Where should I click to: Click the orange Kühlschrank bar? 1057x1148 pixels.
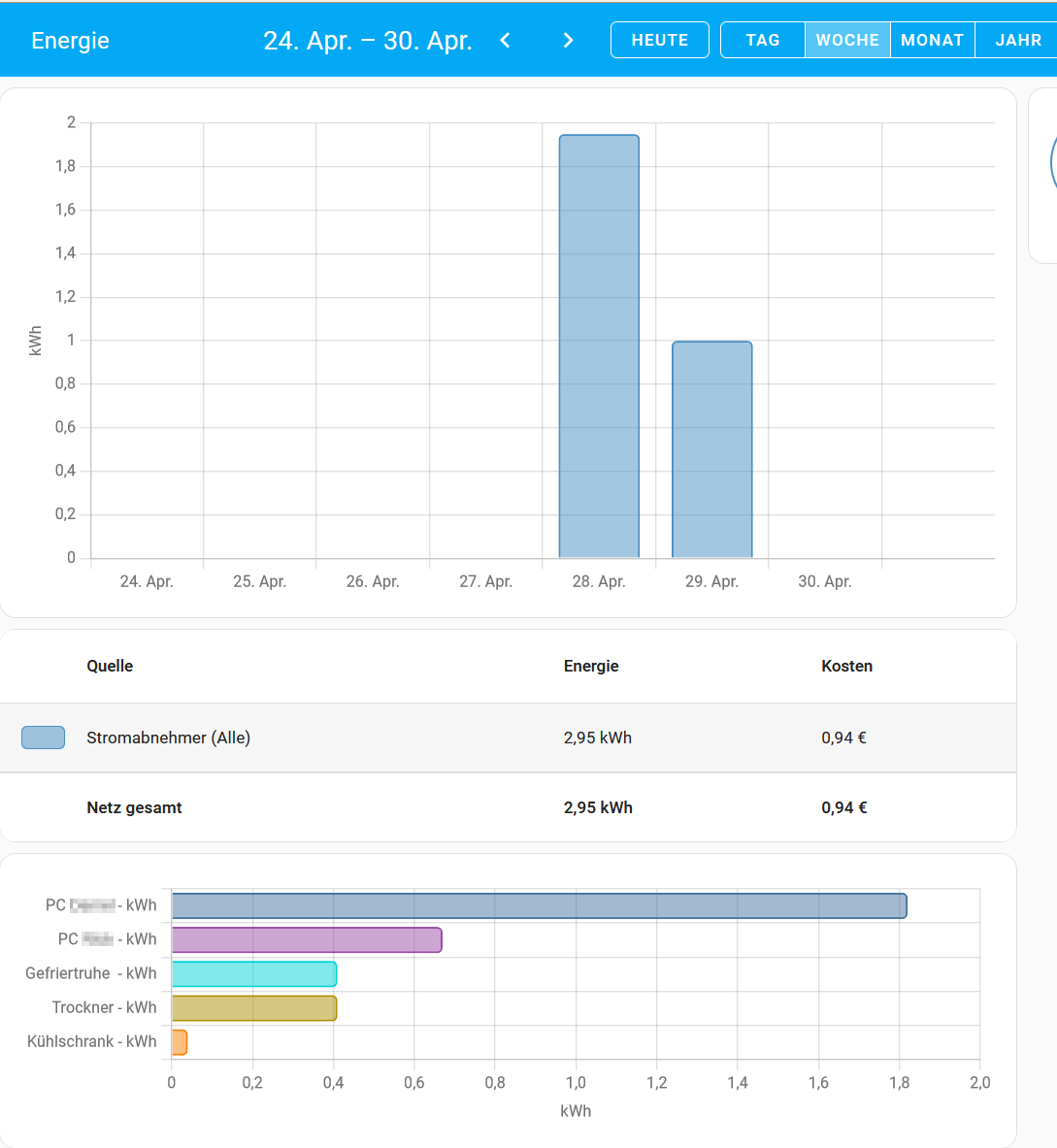(x=180, y=1042)
